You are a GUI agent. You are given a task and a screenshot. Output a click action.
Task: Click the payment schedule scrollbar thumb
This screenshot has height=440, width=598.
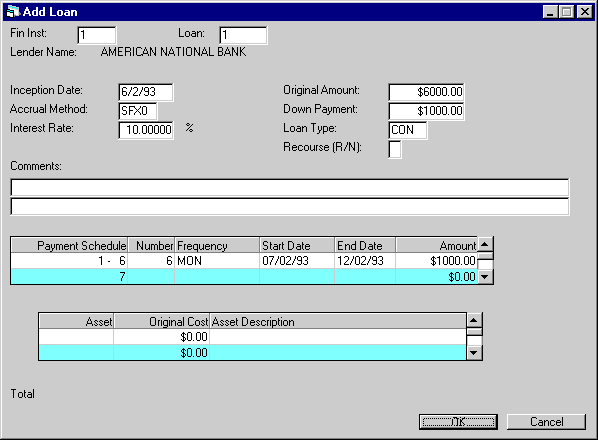(485, 256)
